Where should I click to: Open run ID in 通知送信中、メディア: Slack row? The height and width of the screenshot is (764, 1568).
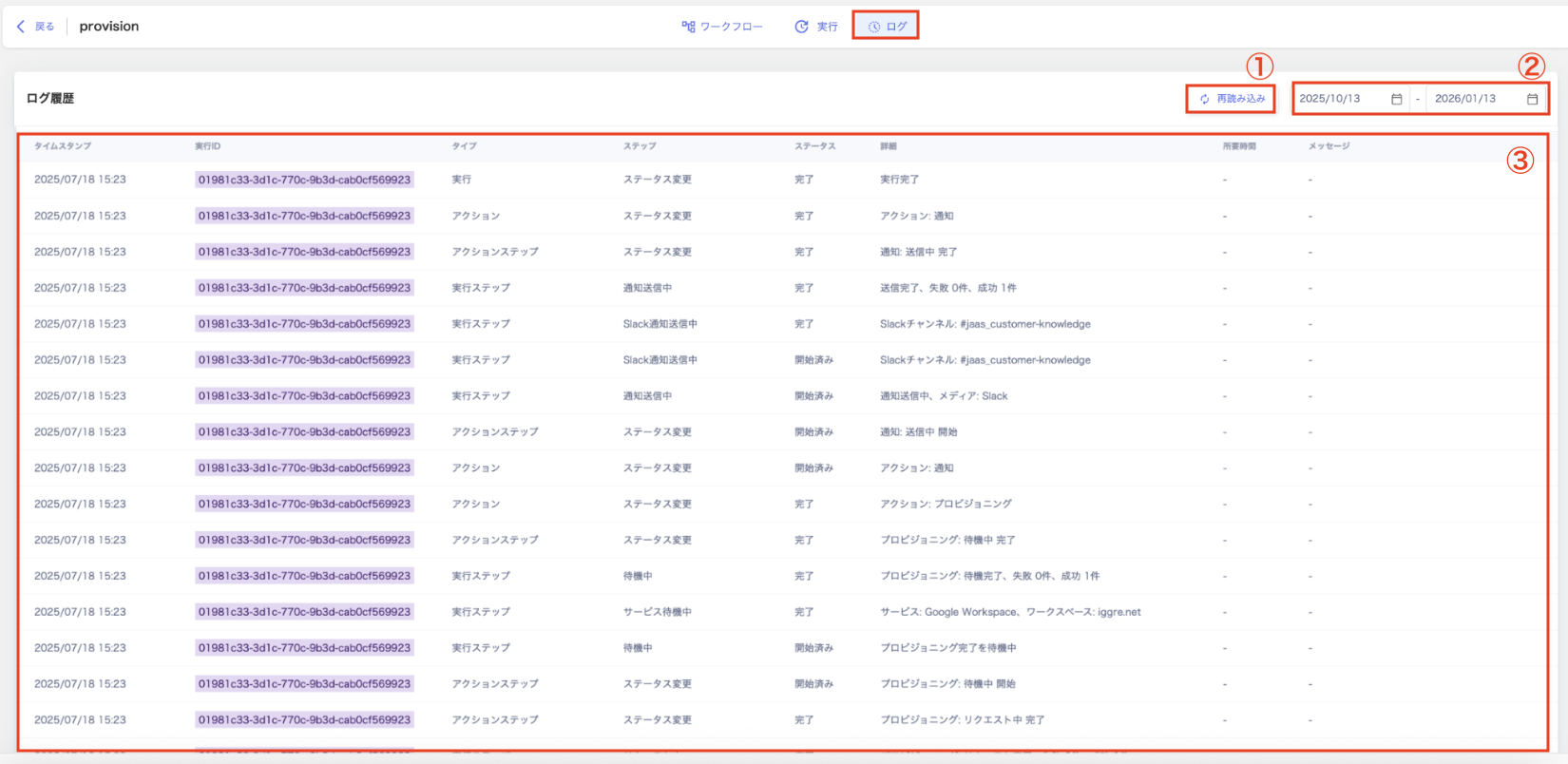coord(304,396)
